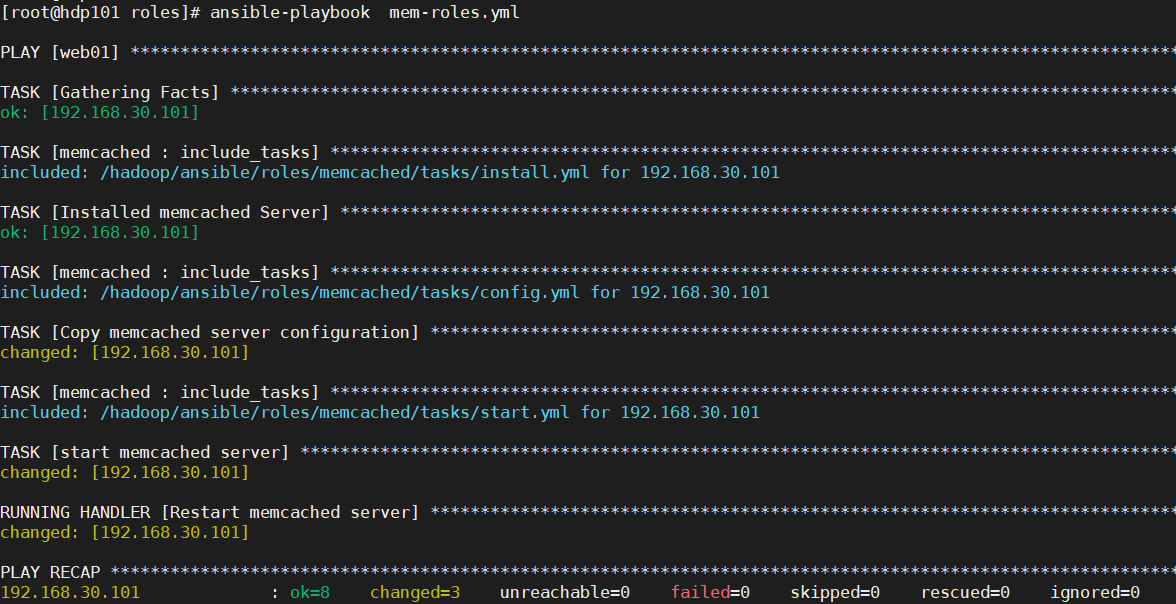Click 'RUNNING HANDLER [Restart memcached server]' line
The image size is (1176, 604).
click(210, 512)
